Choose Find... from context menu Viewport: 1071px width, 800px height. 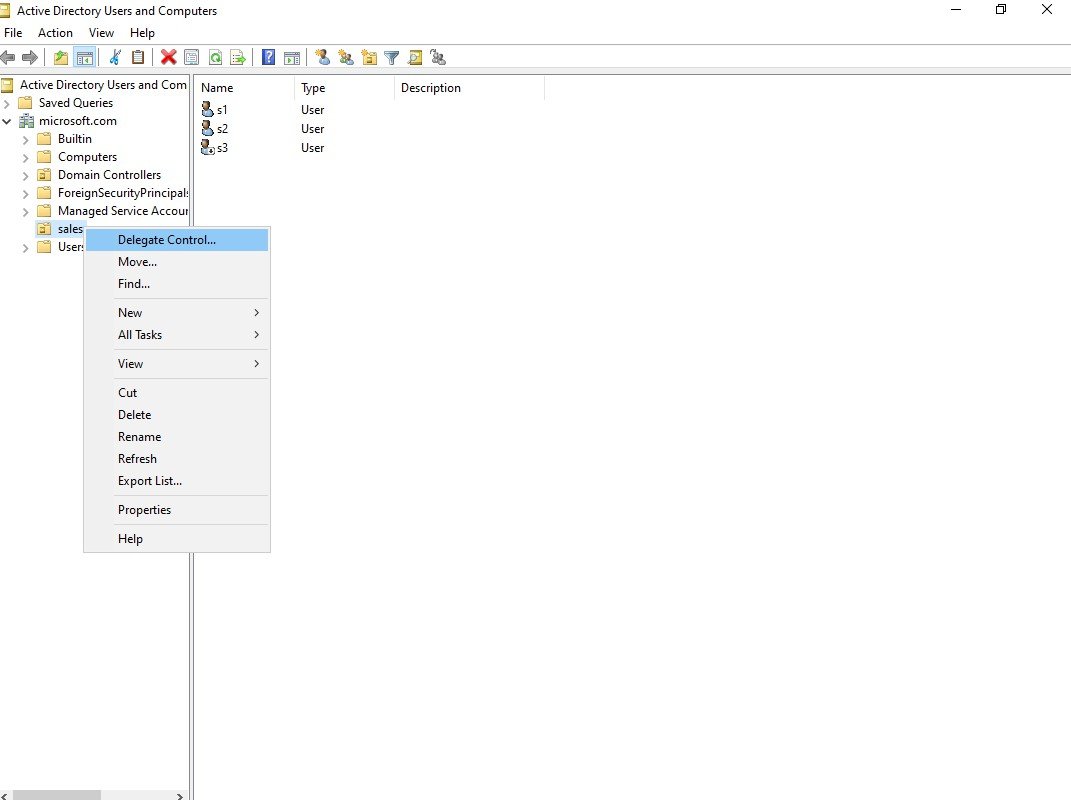pyautogui.click(x=177, y=284)
